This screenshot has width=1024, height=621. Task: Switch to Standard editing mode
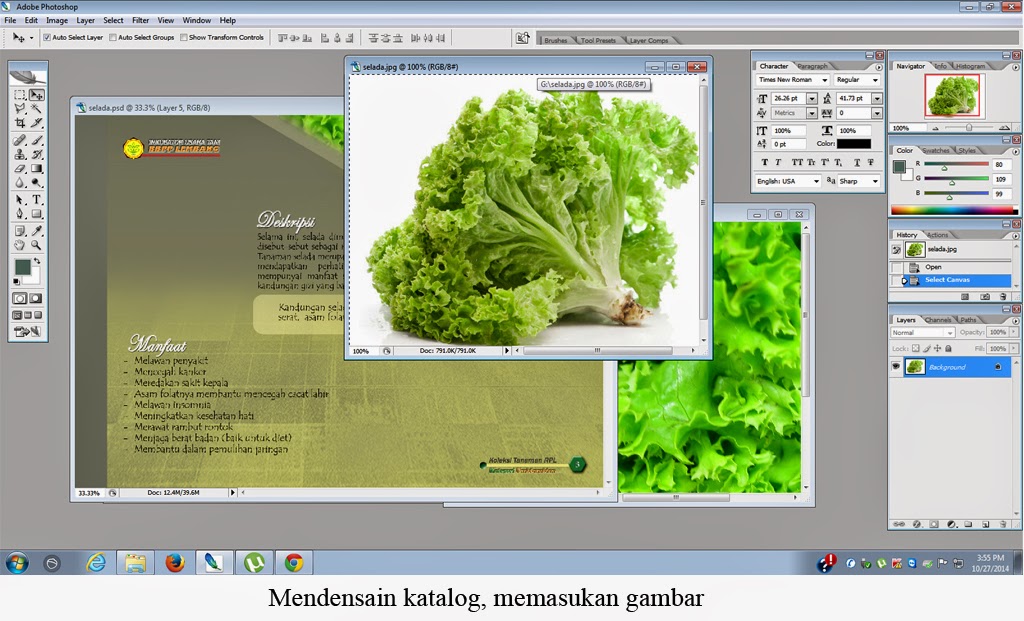point(20,298)
